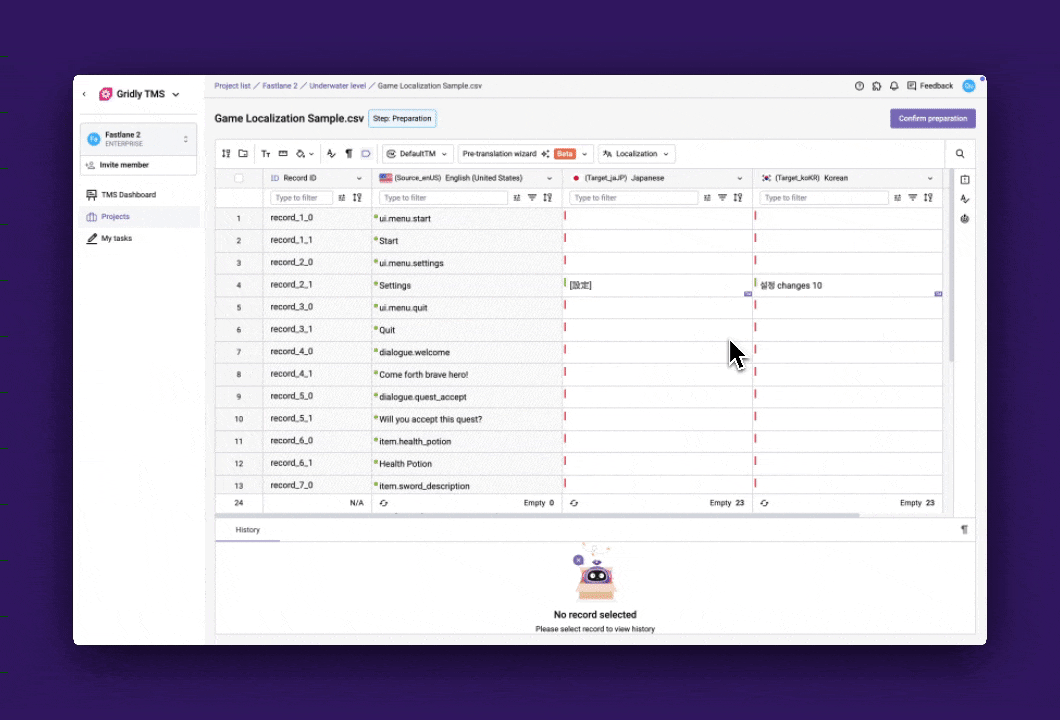Expand the Korean column header chevron

[930, 178]
